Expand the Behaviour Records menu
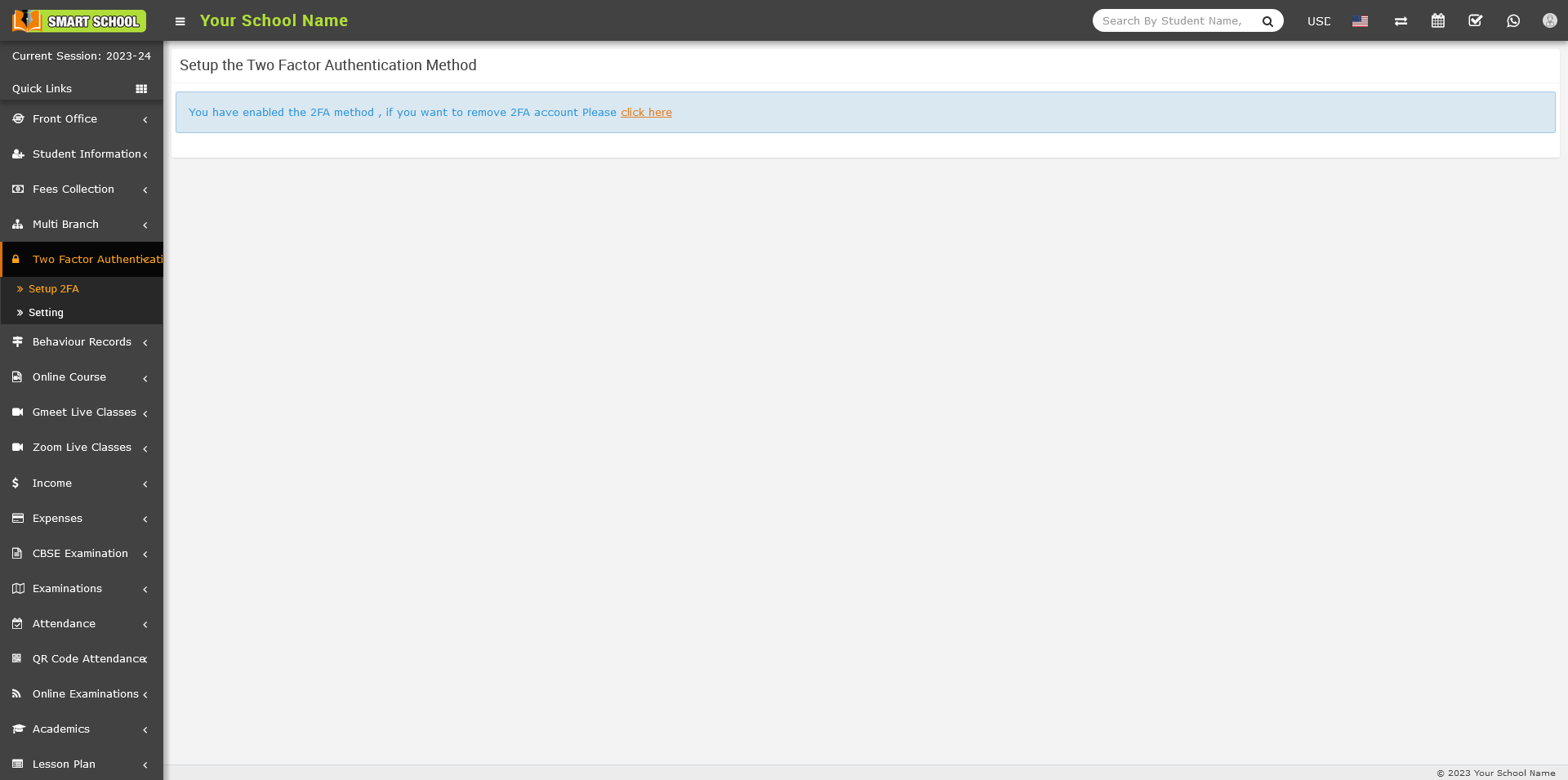The height and width of the screenshot is (780, 1568). 81,342
